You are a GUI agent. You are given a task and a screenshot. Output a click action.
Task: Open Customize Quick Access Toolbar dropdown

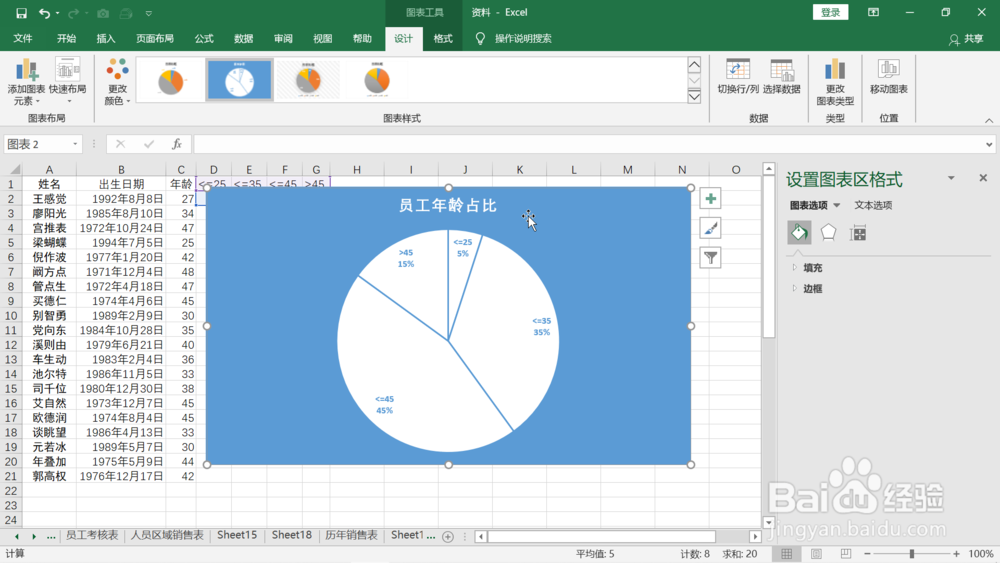tap(149, 13)
